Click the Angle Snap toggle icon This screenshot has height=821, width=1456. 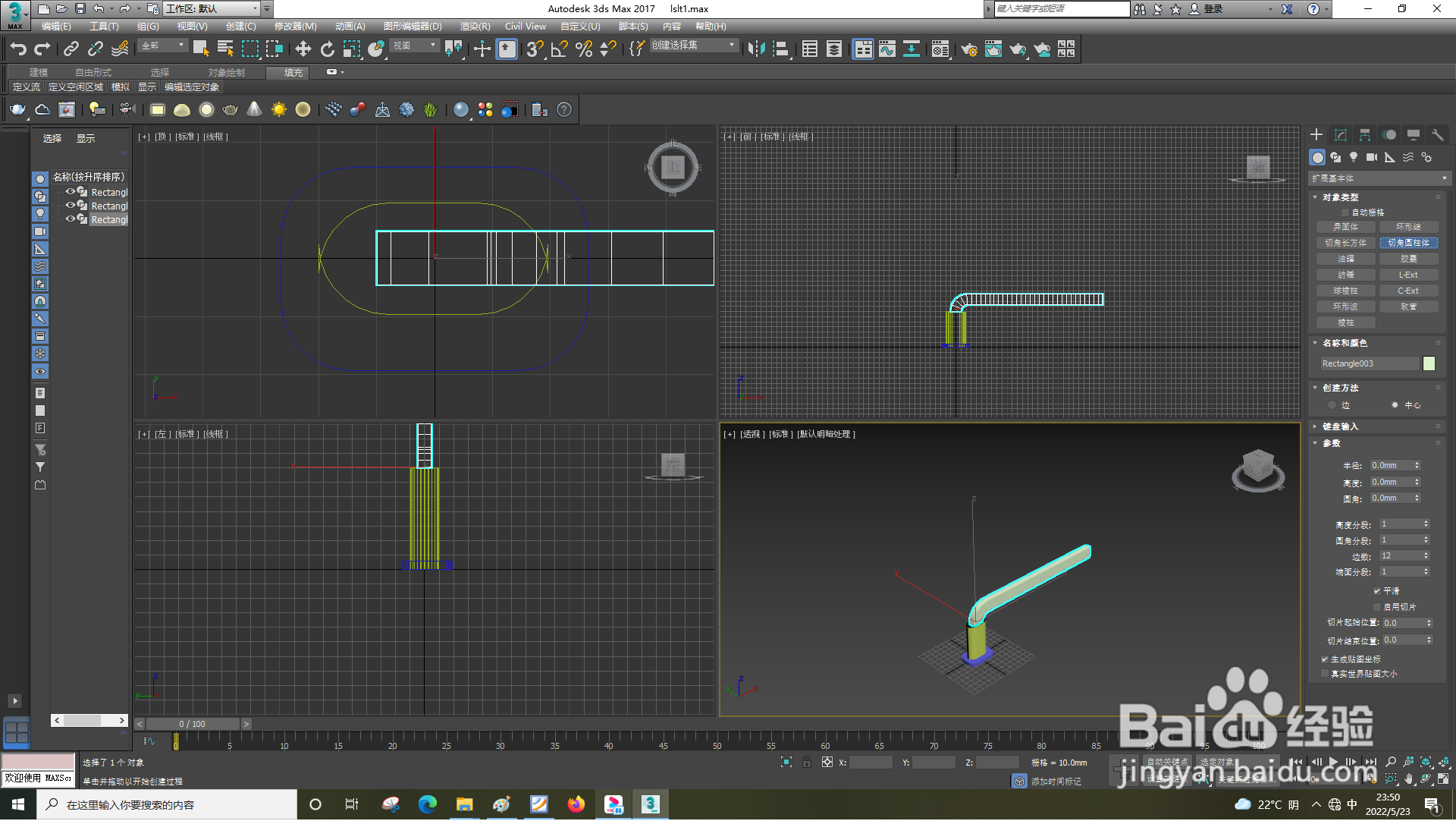coord(559,49)
